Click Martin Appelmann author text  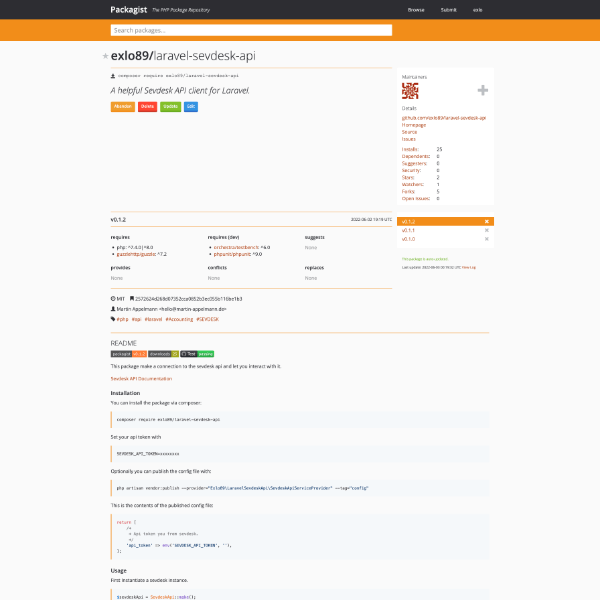point(171,309)
